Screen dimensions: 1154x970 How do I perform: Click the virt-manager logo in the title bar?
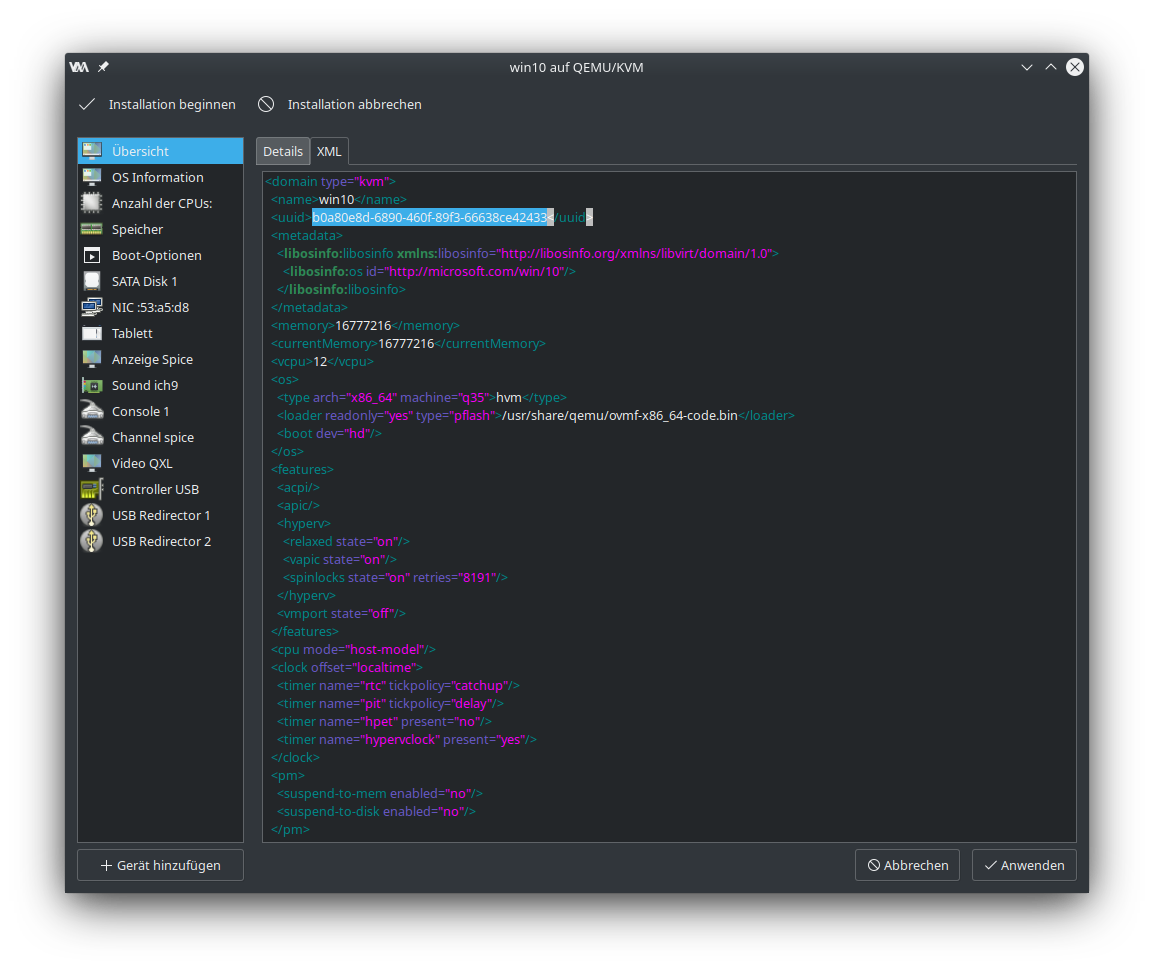click(79, 67)
